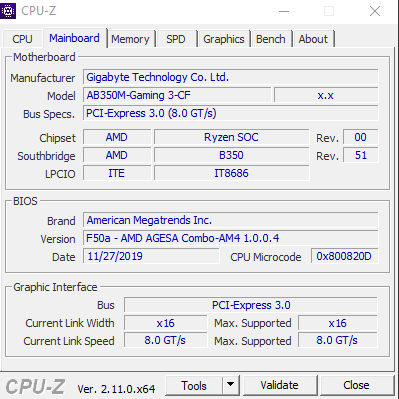Click Current Link Width x16 value
Viewport: 399px width, 399px height.
coord(166,323)
